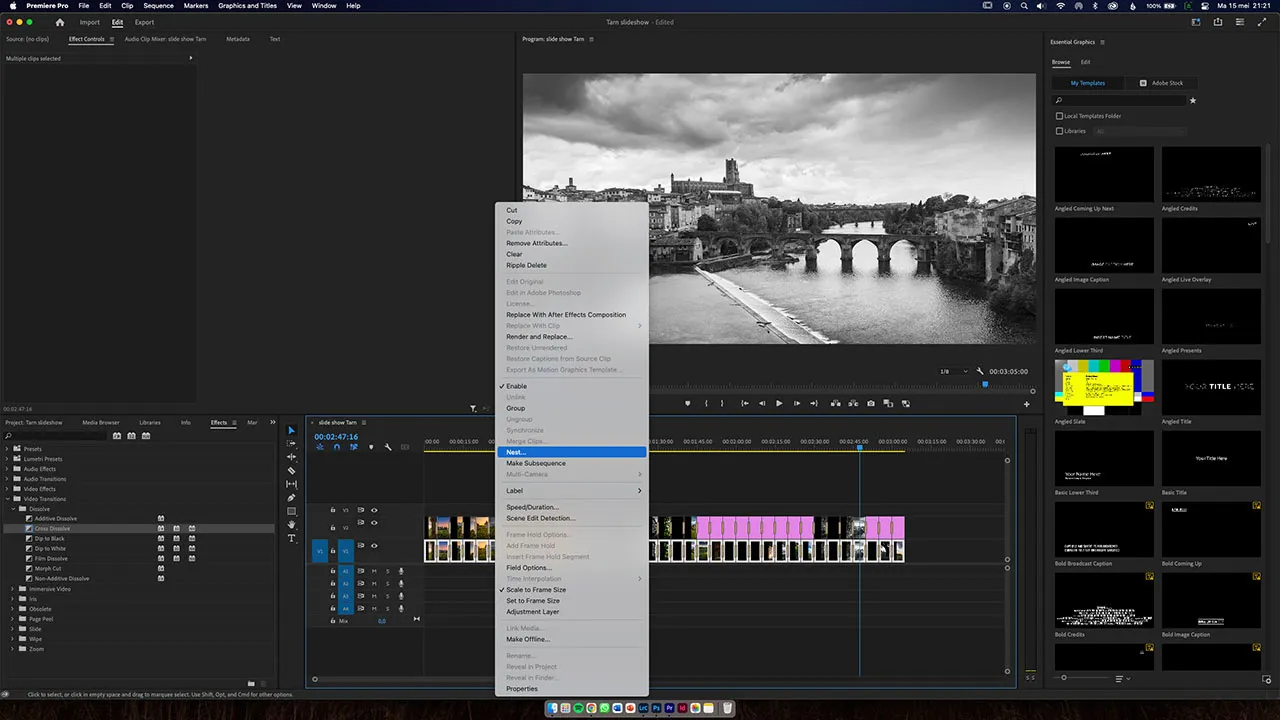1280x720 pixels.
Task: Choose Nest... from the context menu
Action: (x=516, y=452)
